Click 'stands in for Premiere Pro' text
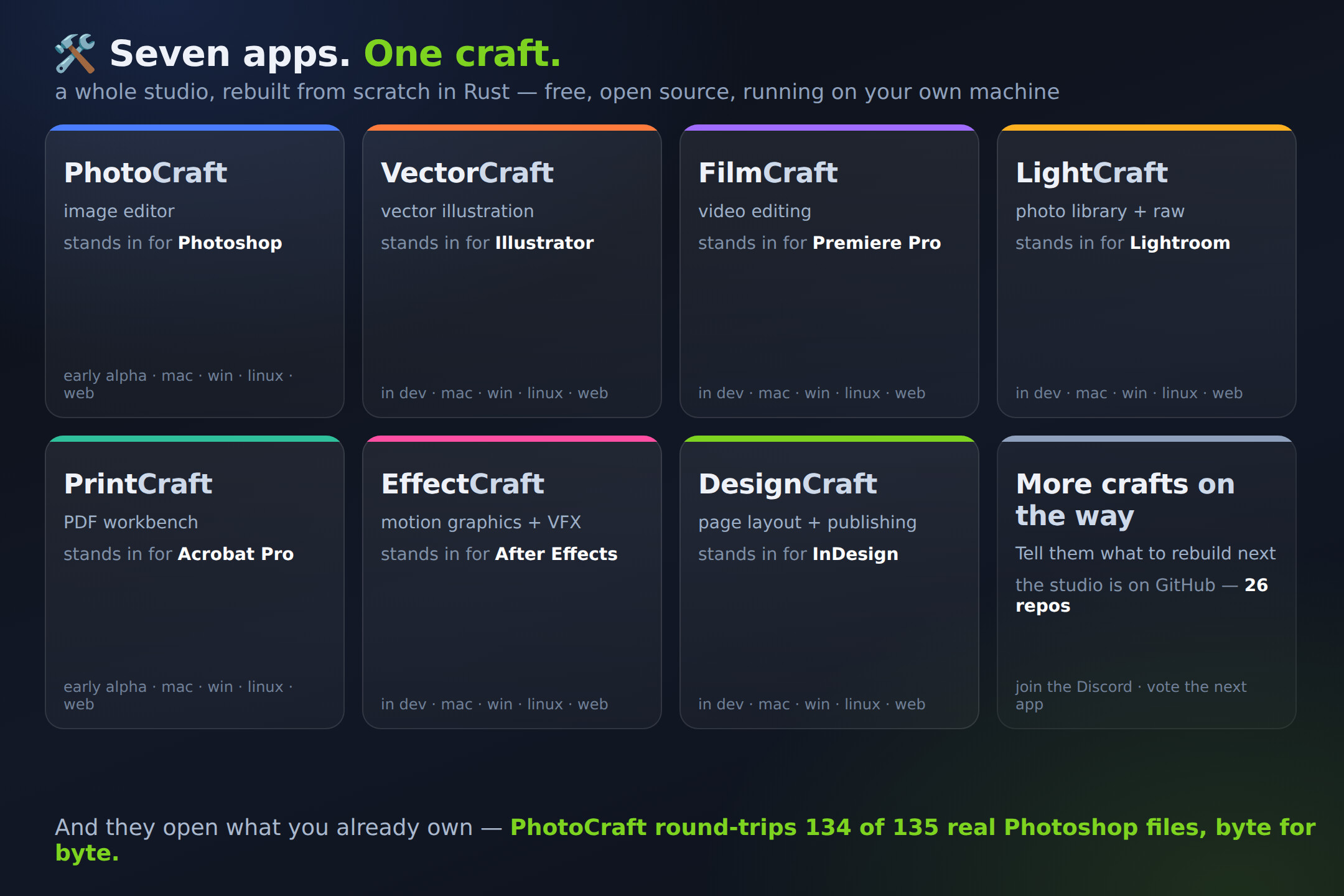 (819, 243)
